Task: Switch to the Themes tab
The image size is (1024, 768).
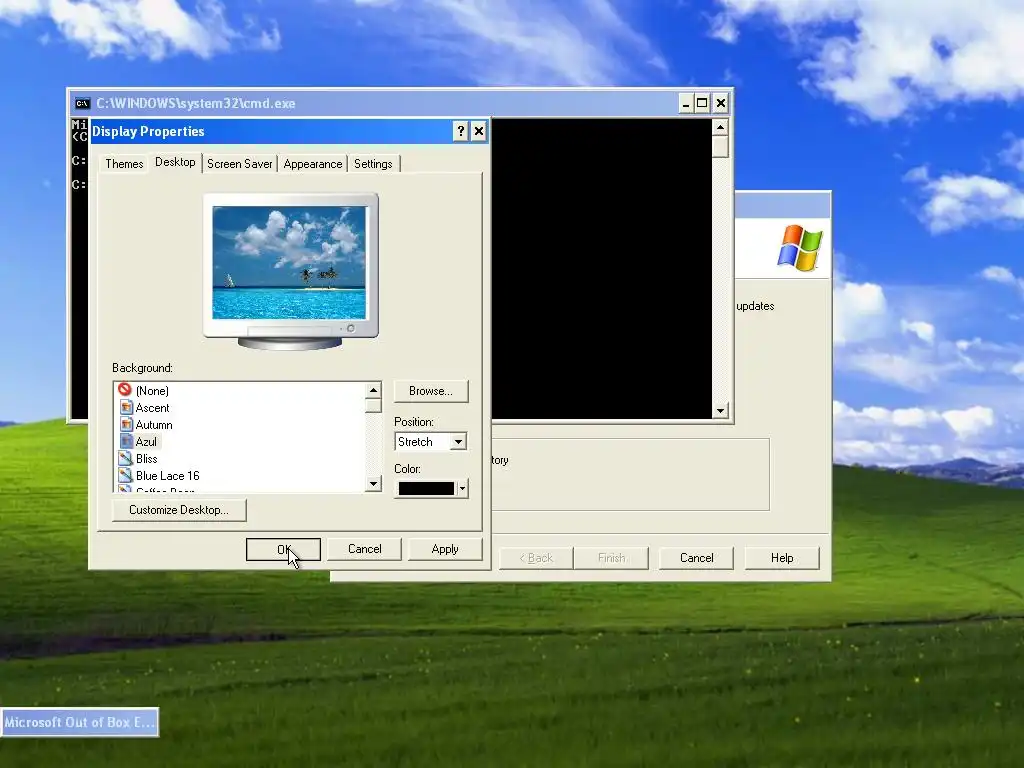Action: click(124, 164)
